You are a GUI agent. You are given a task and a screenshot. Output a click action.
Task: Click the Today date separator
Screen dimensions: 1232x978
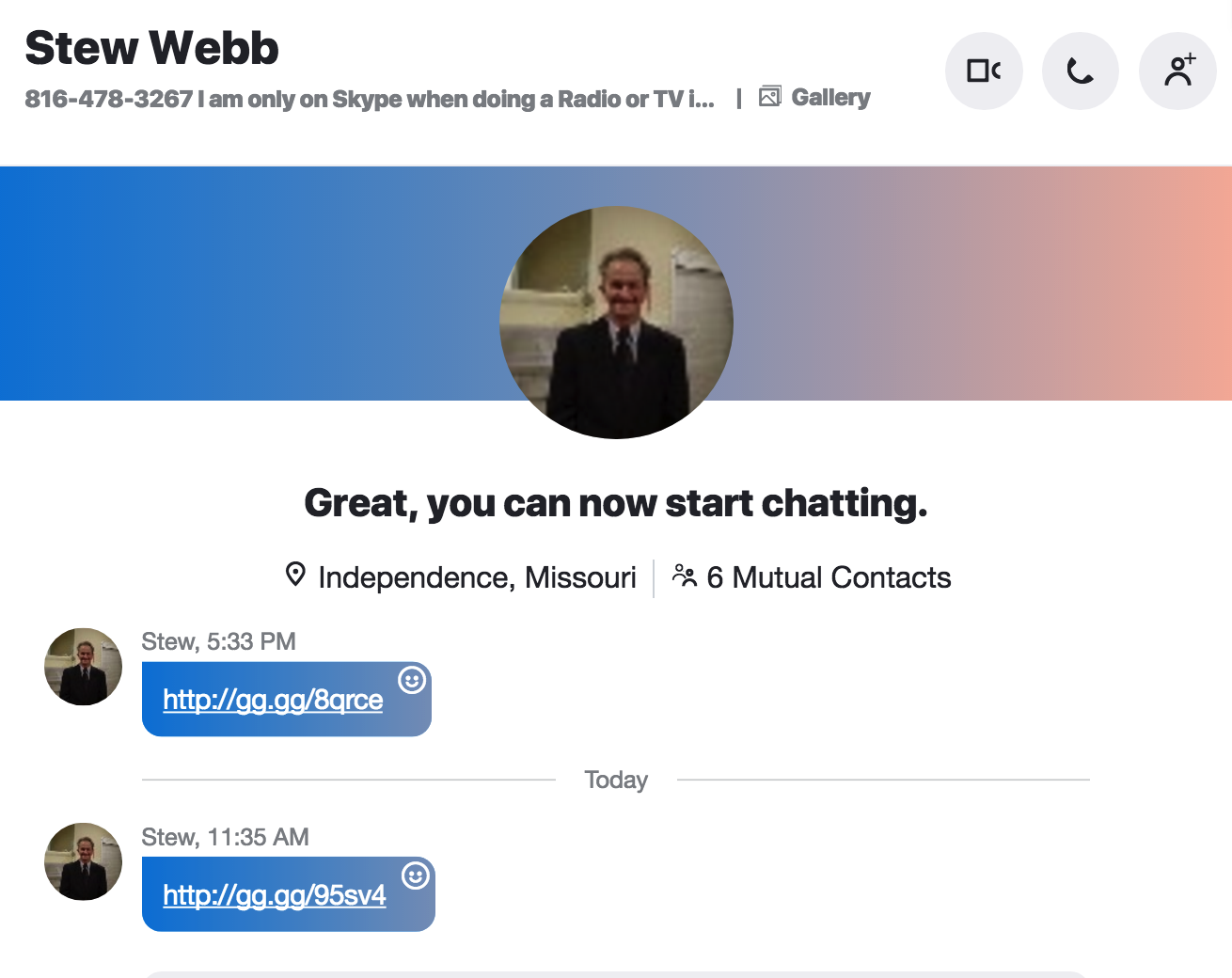[x=616, y=780]
